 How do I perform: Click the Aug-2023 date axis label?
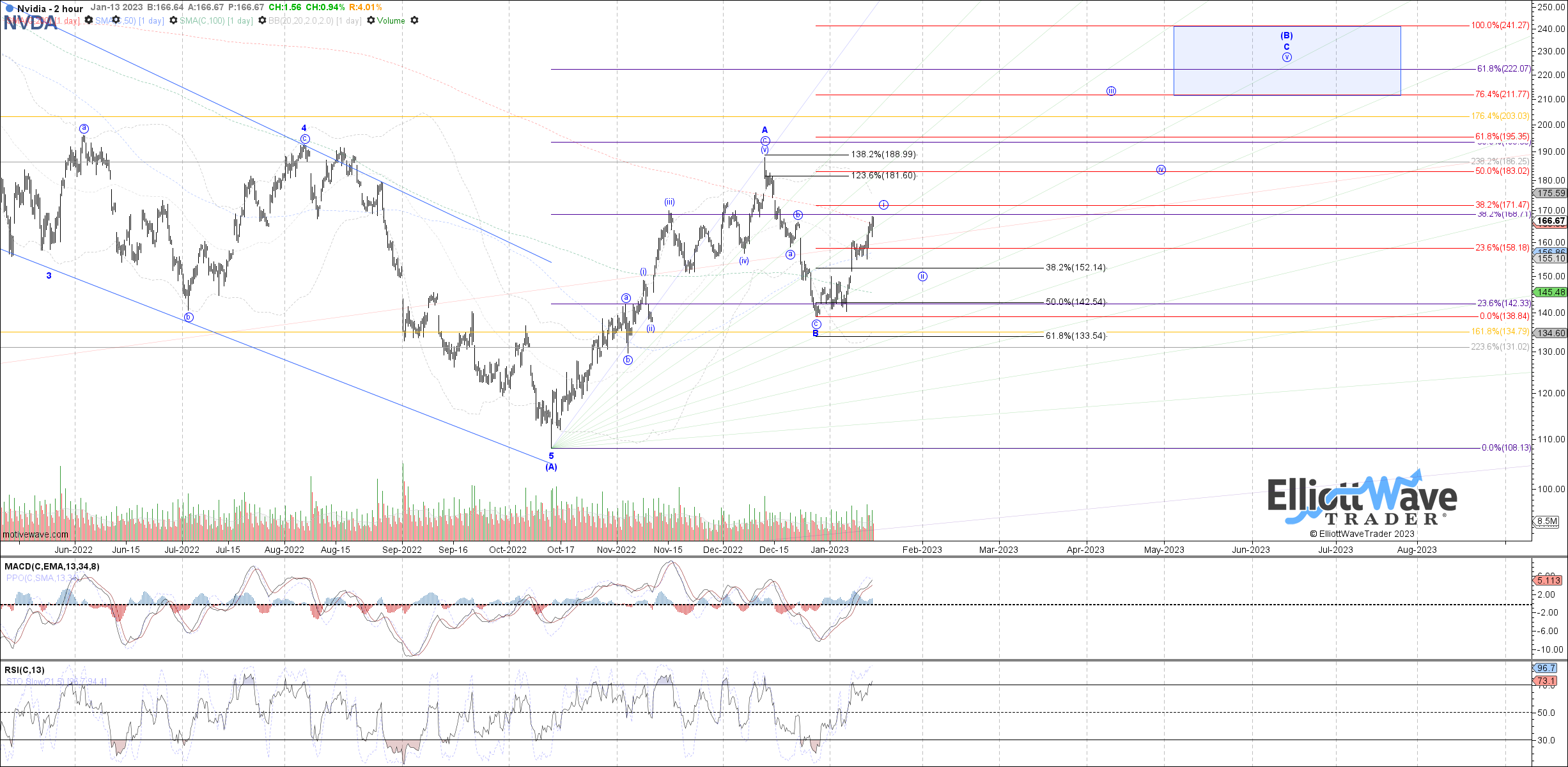point(1417,550)
